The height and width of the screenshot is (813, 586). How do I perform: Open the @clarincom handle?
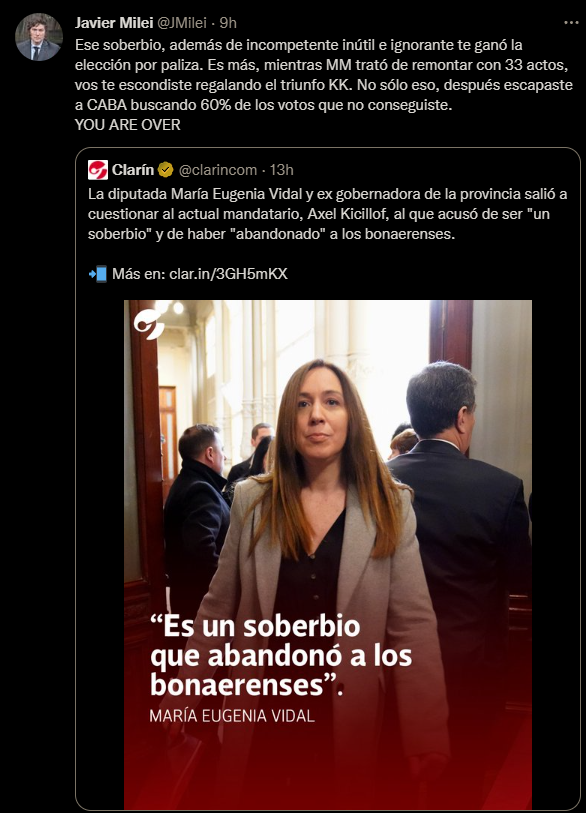click(218, 170)
